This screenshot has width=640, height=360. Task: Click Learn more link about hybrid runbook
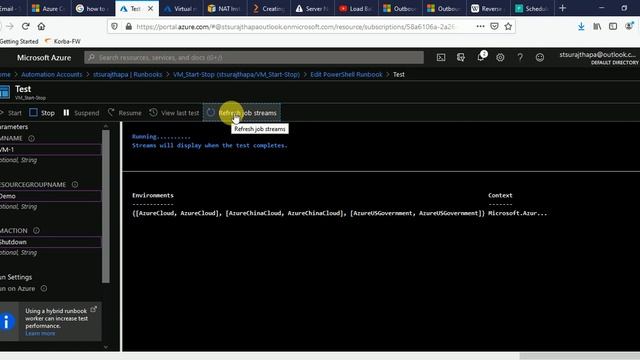(x=40, y=333)
